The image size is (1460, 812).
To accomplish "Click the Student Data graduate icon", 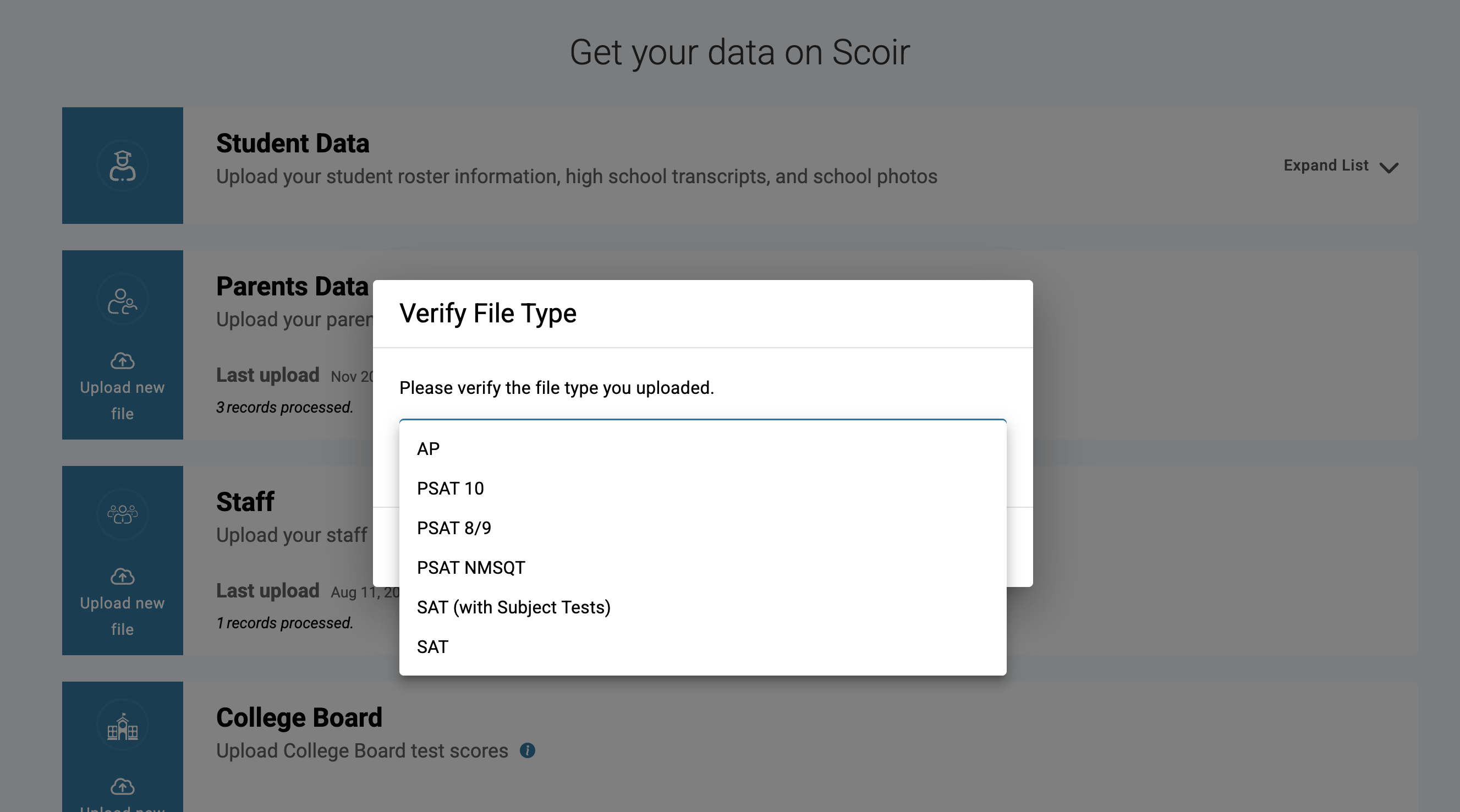I will click(x=123, y=166).
